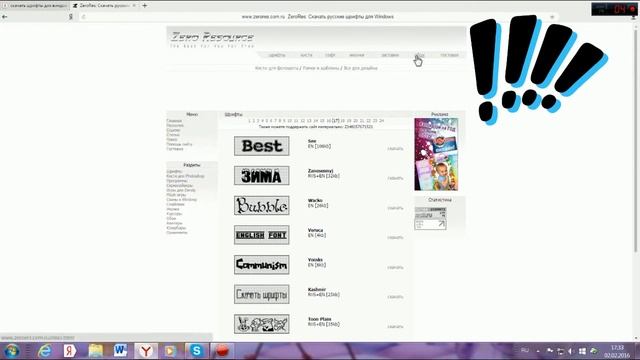Image resolution: width=640 pixels, height=360 pixels.
Task: Open first link under Меню sidebar
Action: [x=174, y=121]
